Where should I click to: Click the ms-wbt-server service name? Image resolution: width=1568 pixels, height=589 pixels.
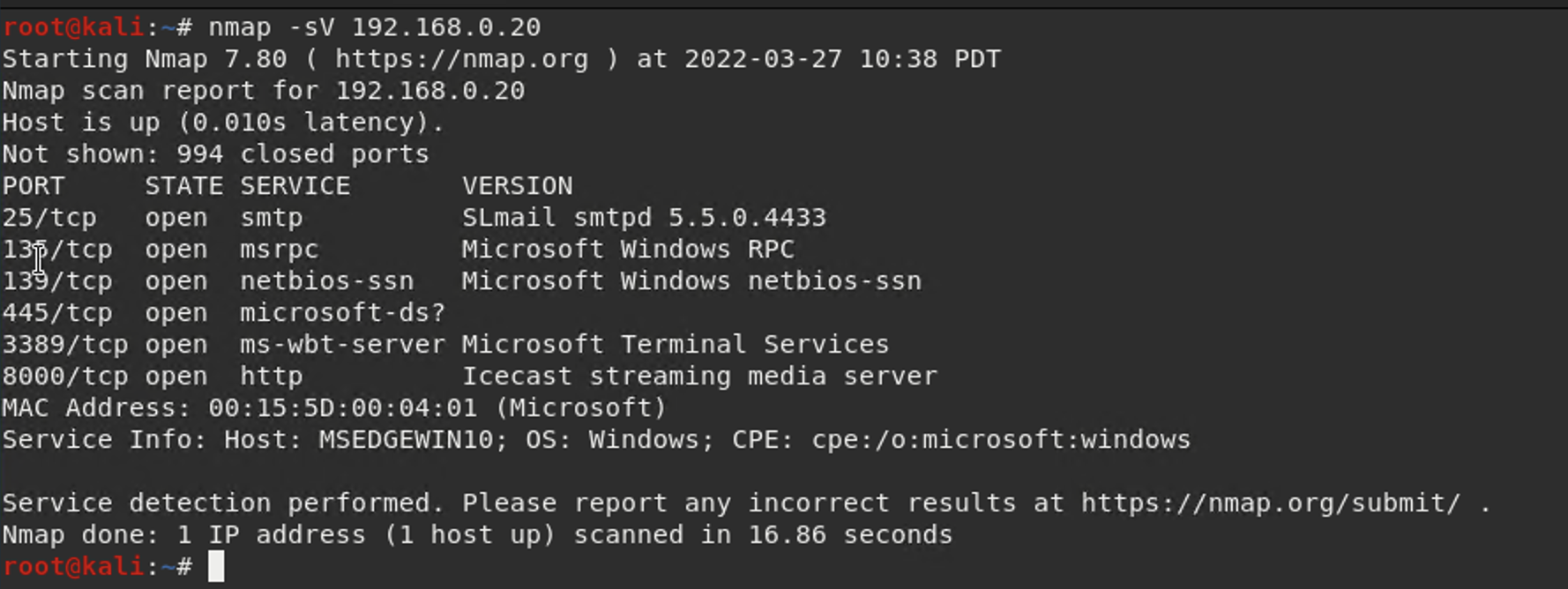tap(342, 345)
